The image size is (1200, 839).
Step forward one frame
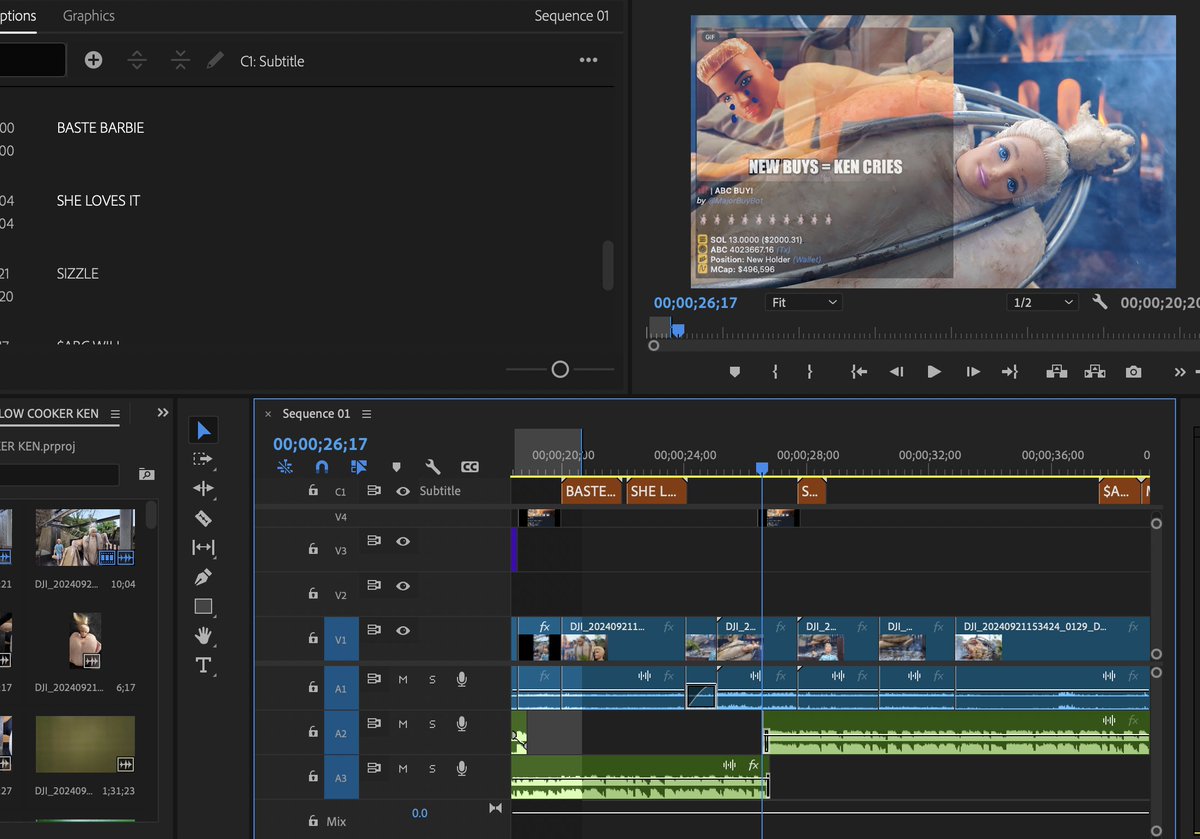tap(972, 371)
